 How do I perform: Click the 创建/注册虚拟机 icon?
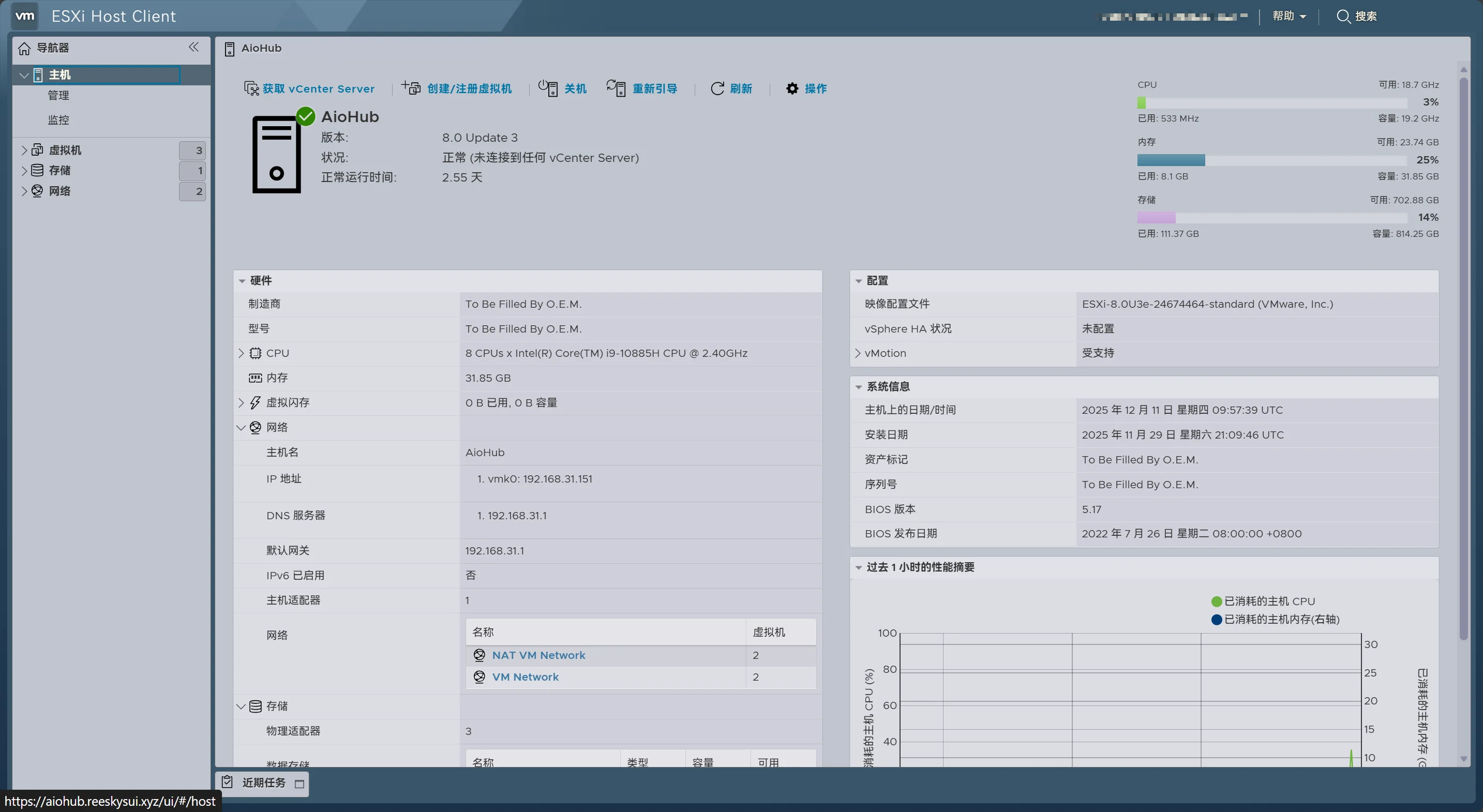(x=411, y=87)
